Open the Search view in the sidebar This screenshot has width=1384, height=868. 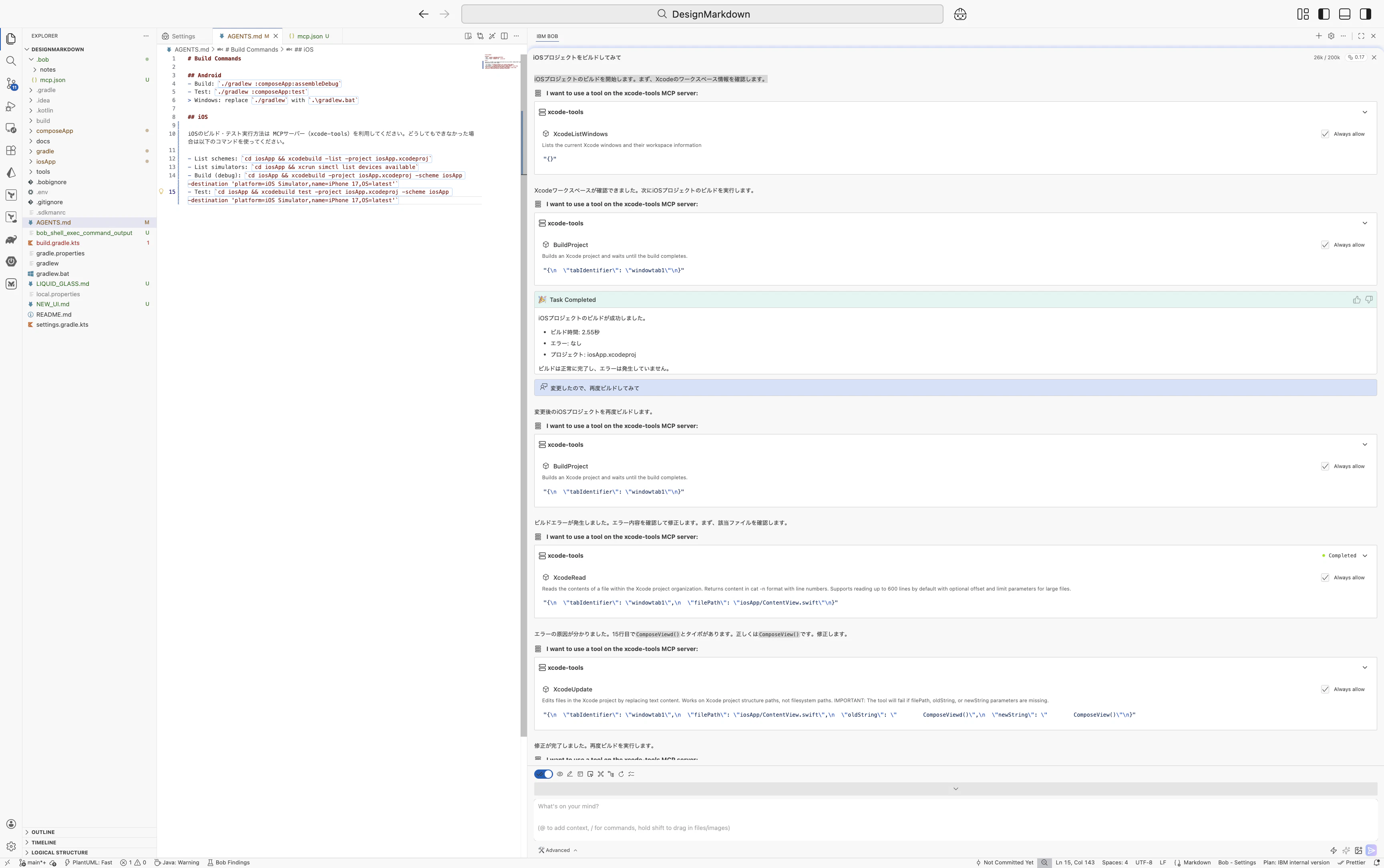coord(12,60)
